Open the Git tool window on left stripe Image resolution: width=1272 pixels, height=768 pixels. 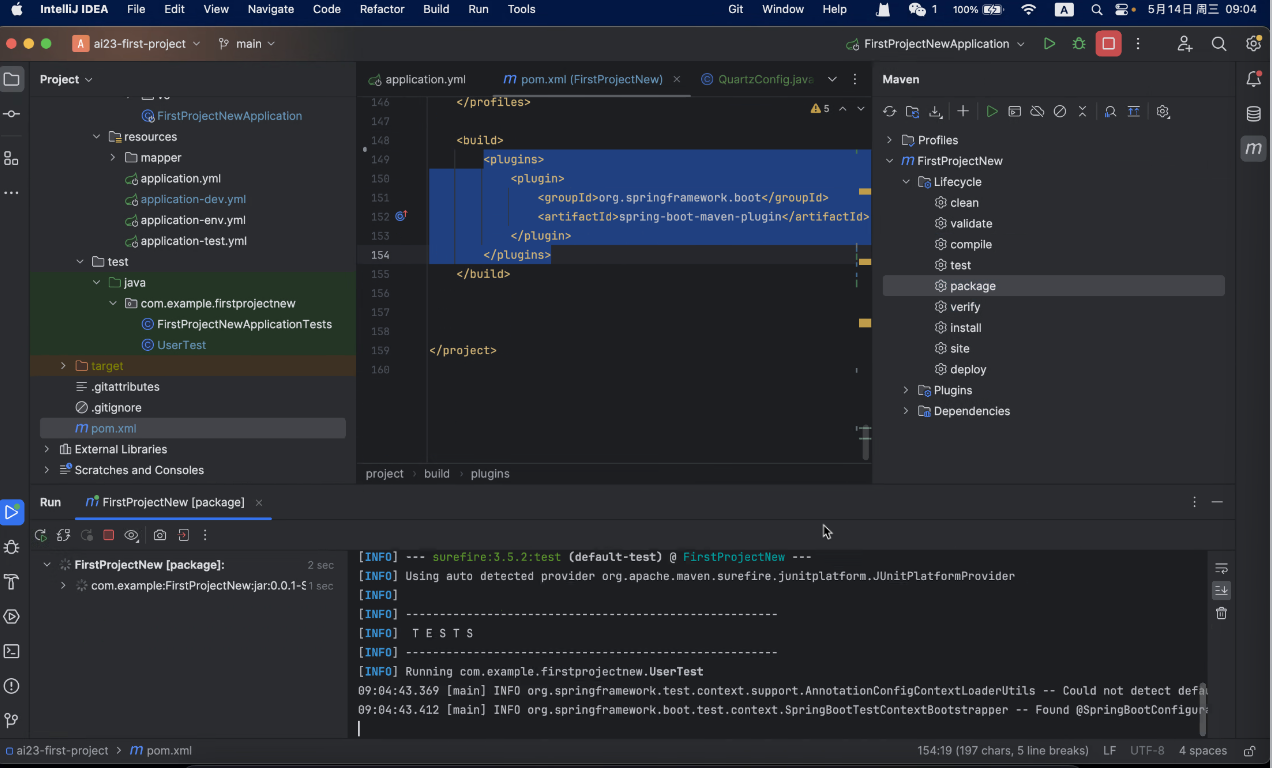point(12,720)
